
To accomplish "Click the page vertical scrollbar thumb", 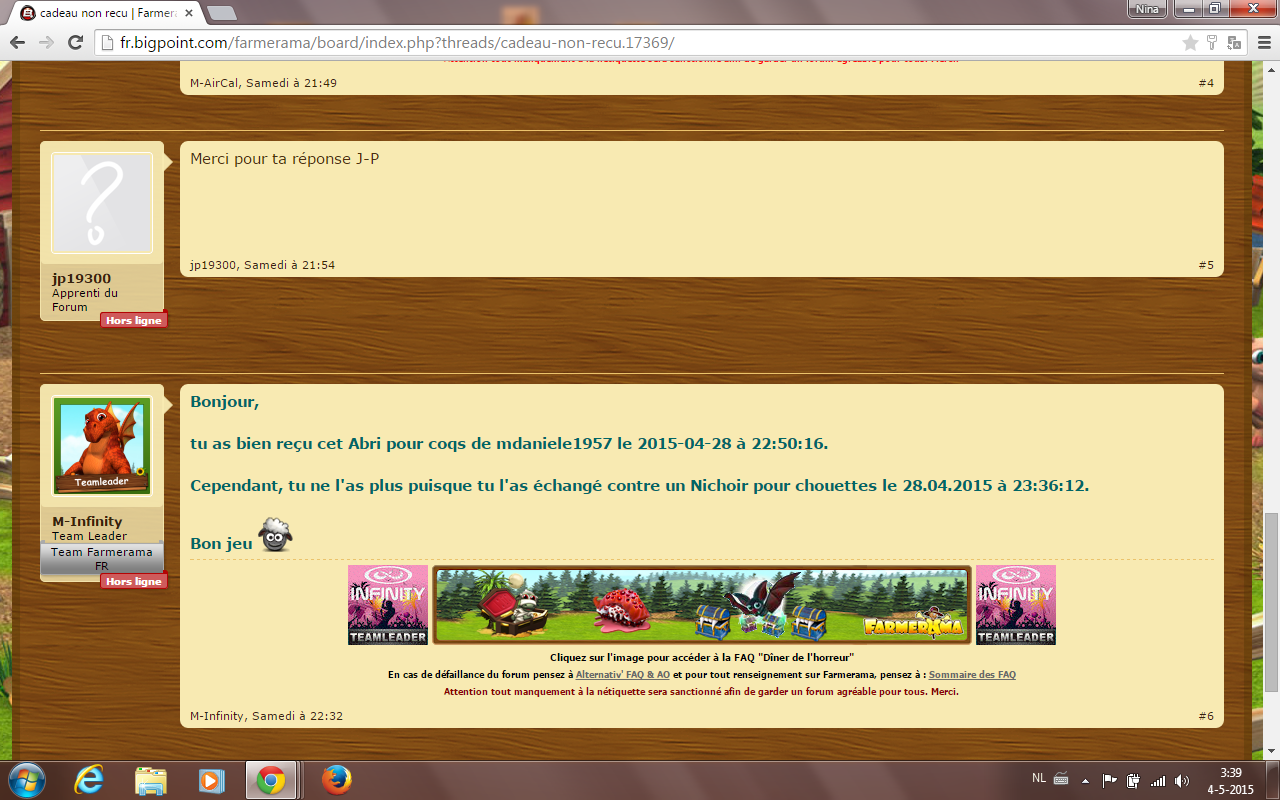I will [x=1271, y=601].
